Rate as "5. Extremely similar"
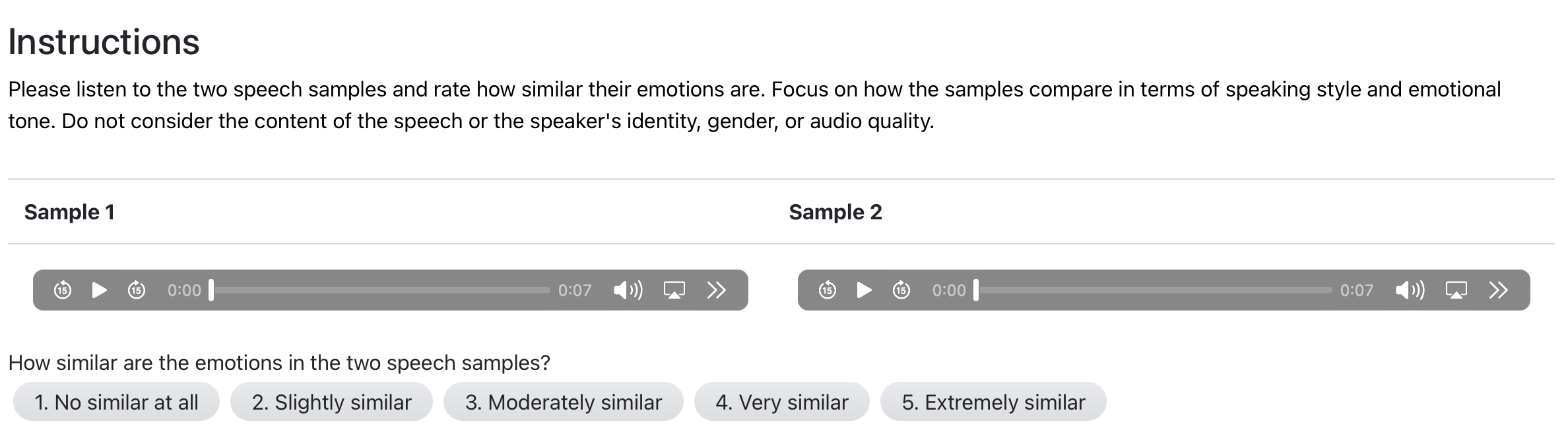The width and height of the screenshot is (1568, 440). 993,402
